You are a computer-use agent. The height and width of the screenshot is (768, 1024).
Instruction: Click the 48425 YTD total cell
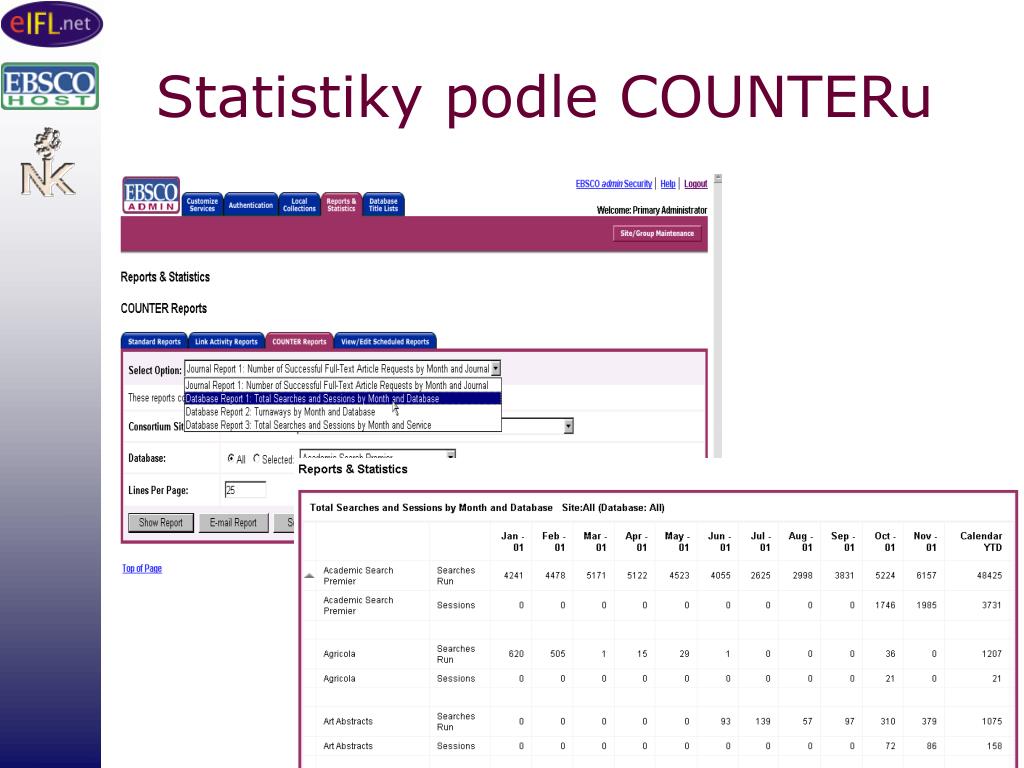click(x=989, y=575)
